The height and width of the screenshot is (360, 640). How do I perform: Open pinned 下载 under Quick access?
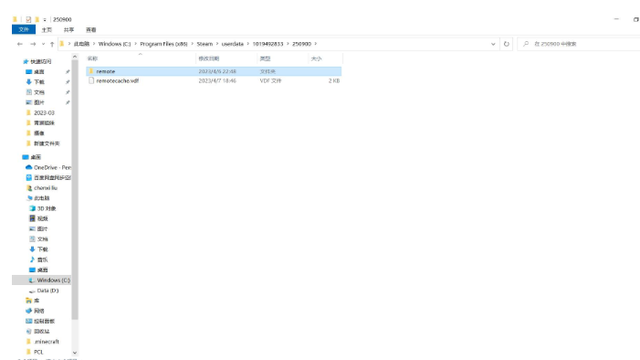tap(39, 82)
